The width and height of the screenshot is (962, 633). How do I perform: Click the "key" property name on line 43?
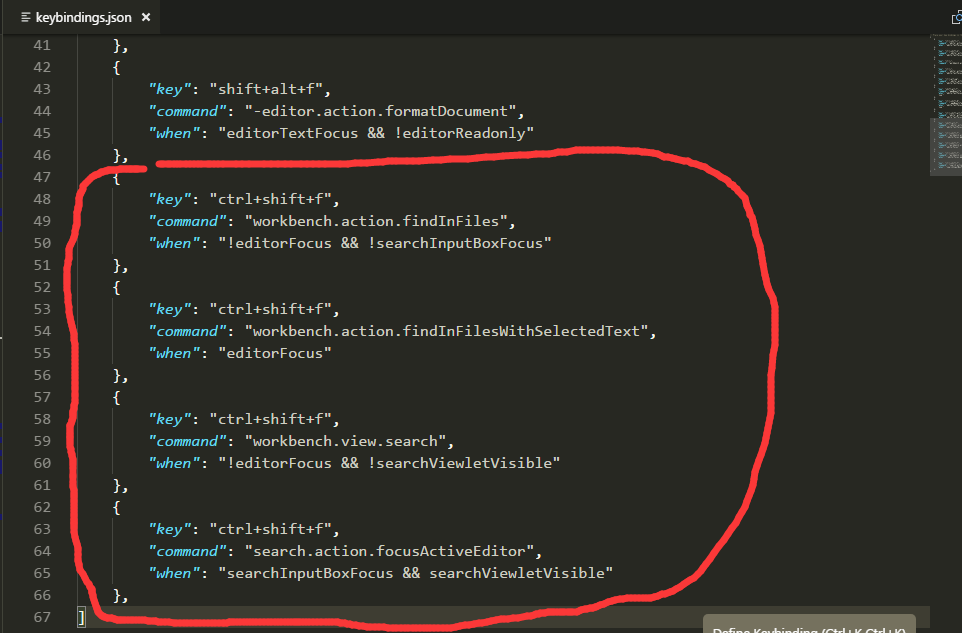[x=169, y=89]
